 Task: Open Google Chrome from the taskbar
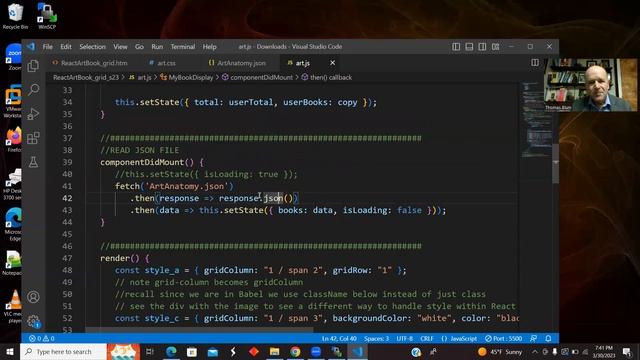coord(295,351)
